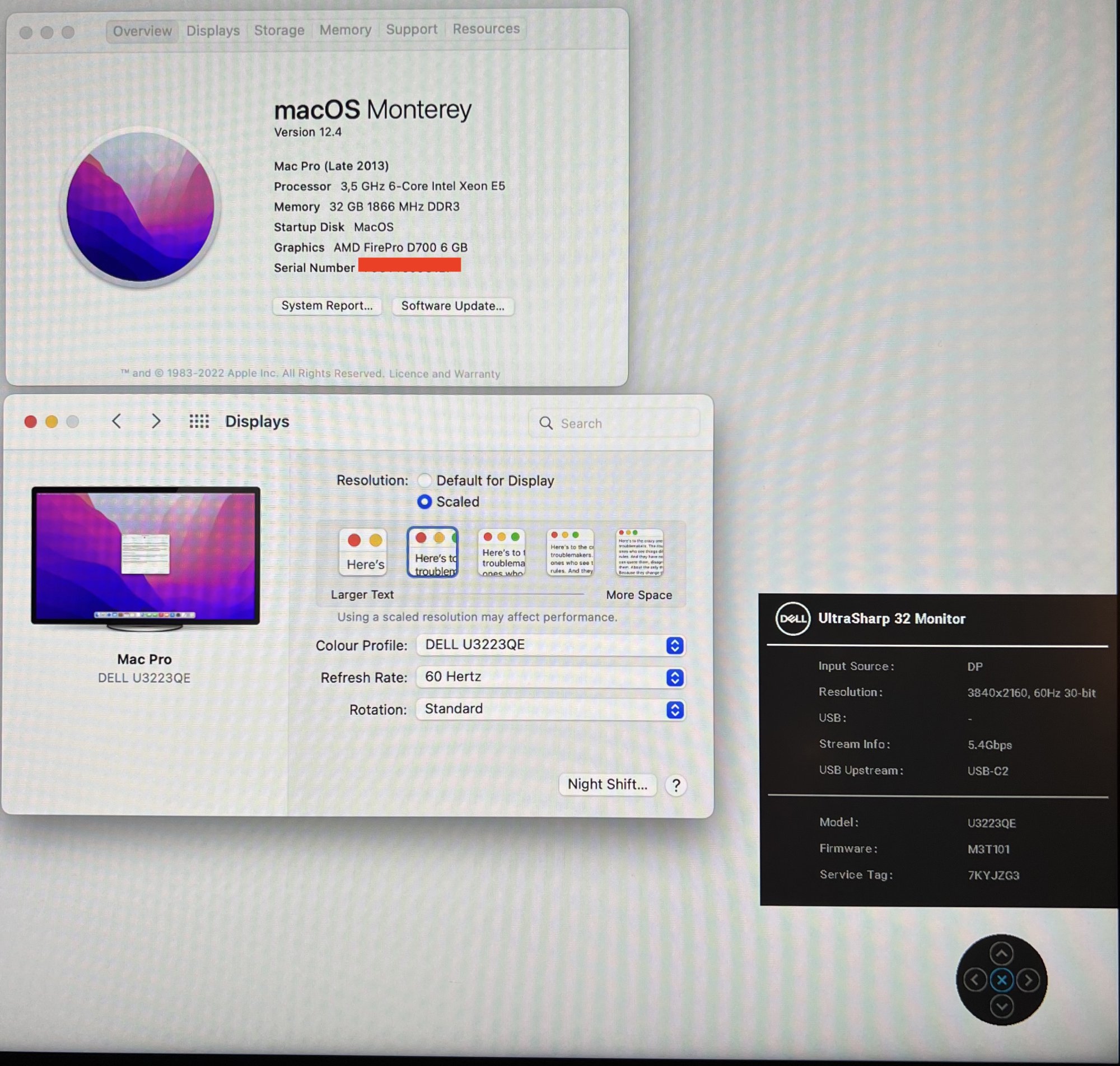Show all preferences grid icon
This screenshot has height=1066, width=1120.
pyautogui.click(x=199, y=421)
